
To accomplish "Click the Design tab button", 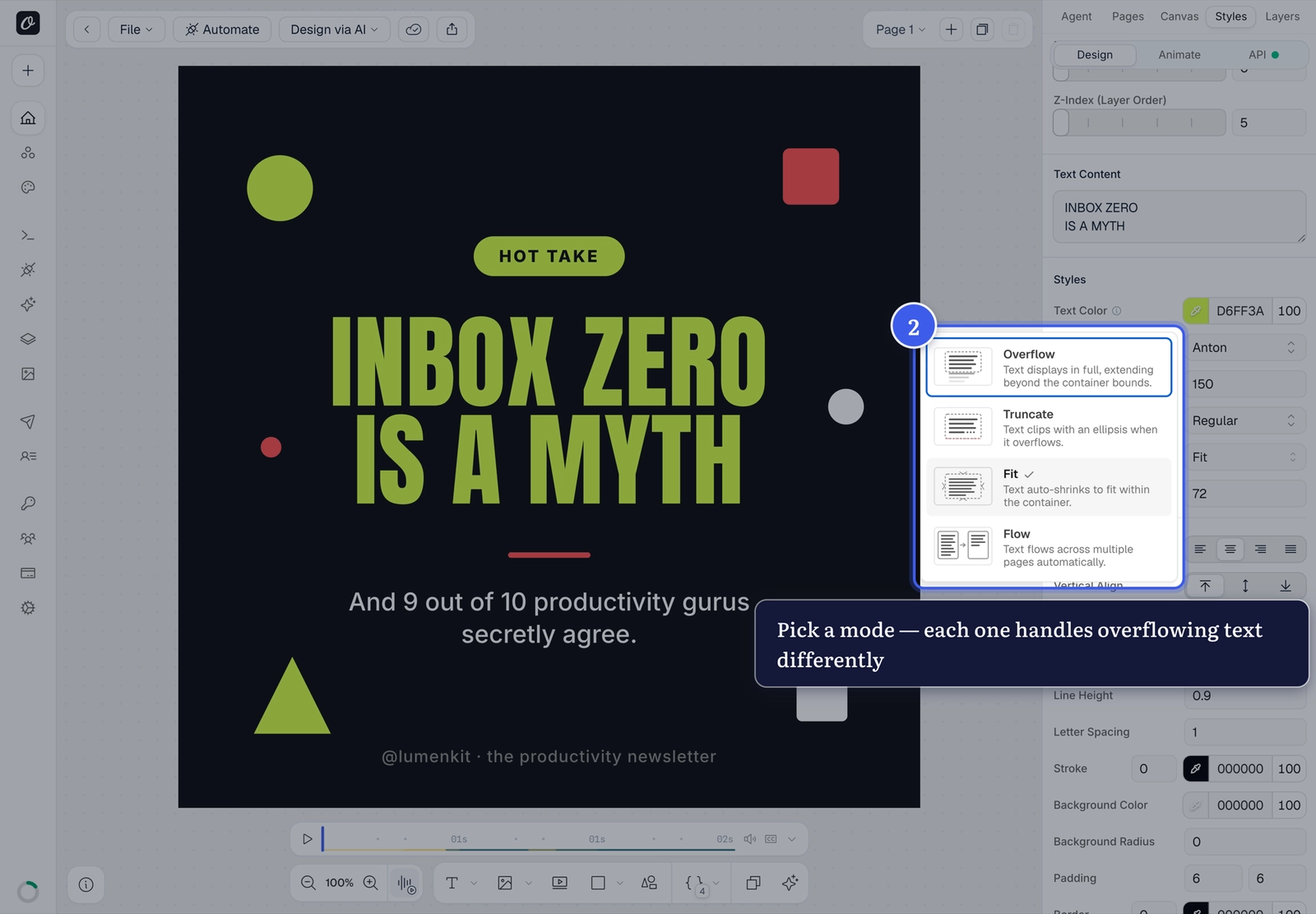I will coord(1095,55).
